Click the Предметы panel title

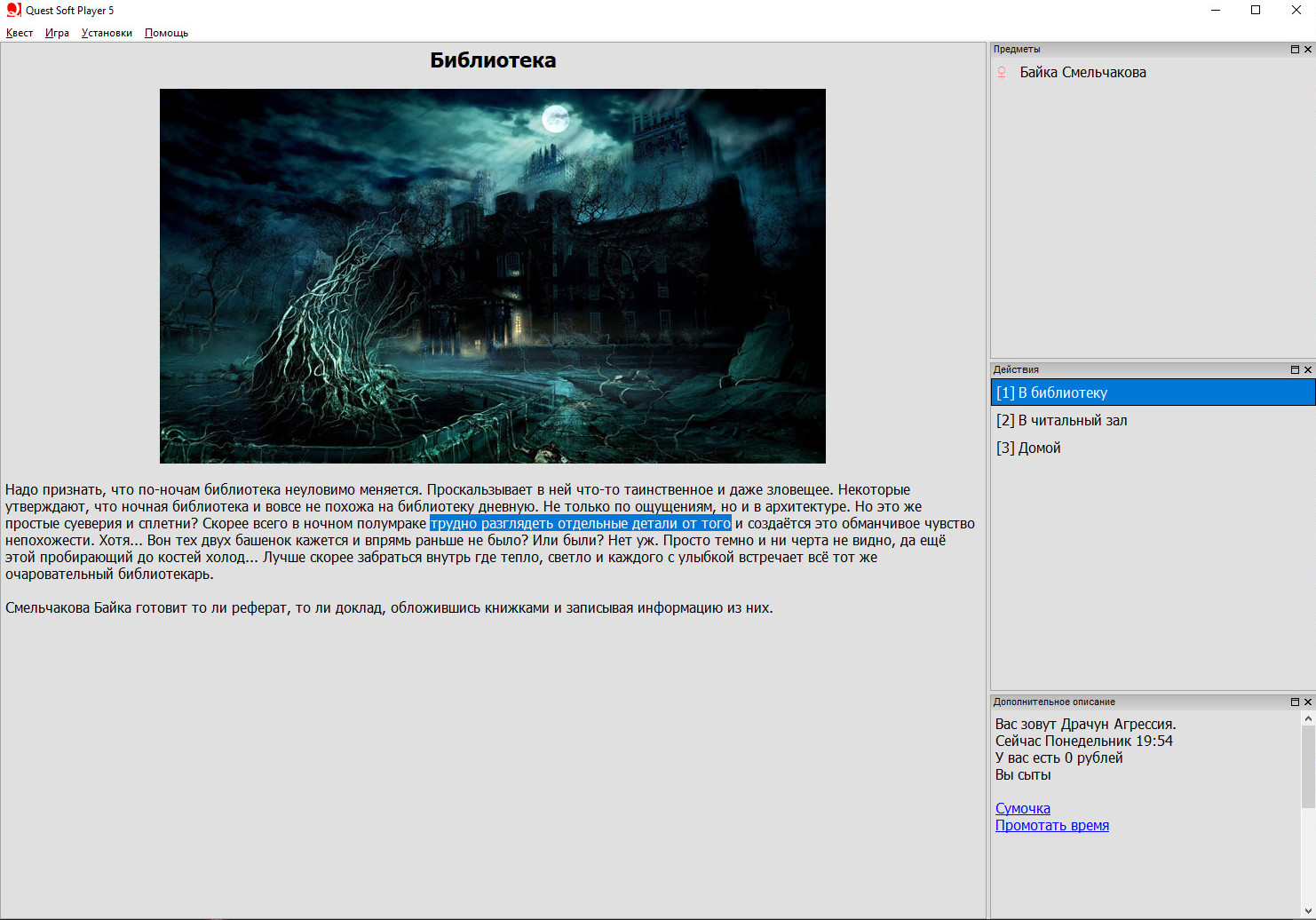1017,50
